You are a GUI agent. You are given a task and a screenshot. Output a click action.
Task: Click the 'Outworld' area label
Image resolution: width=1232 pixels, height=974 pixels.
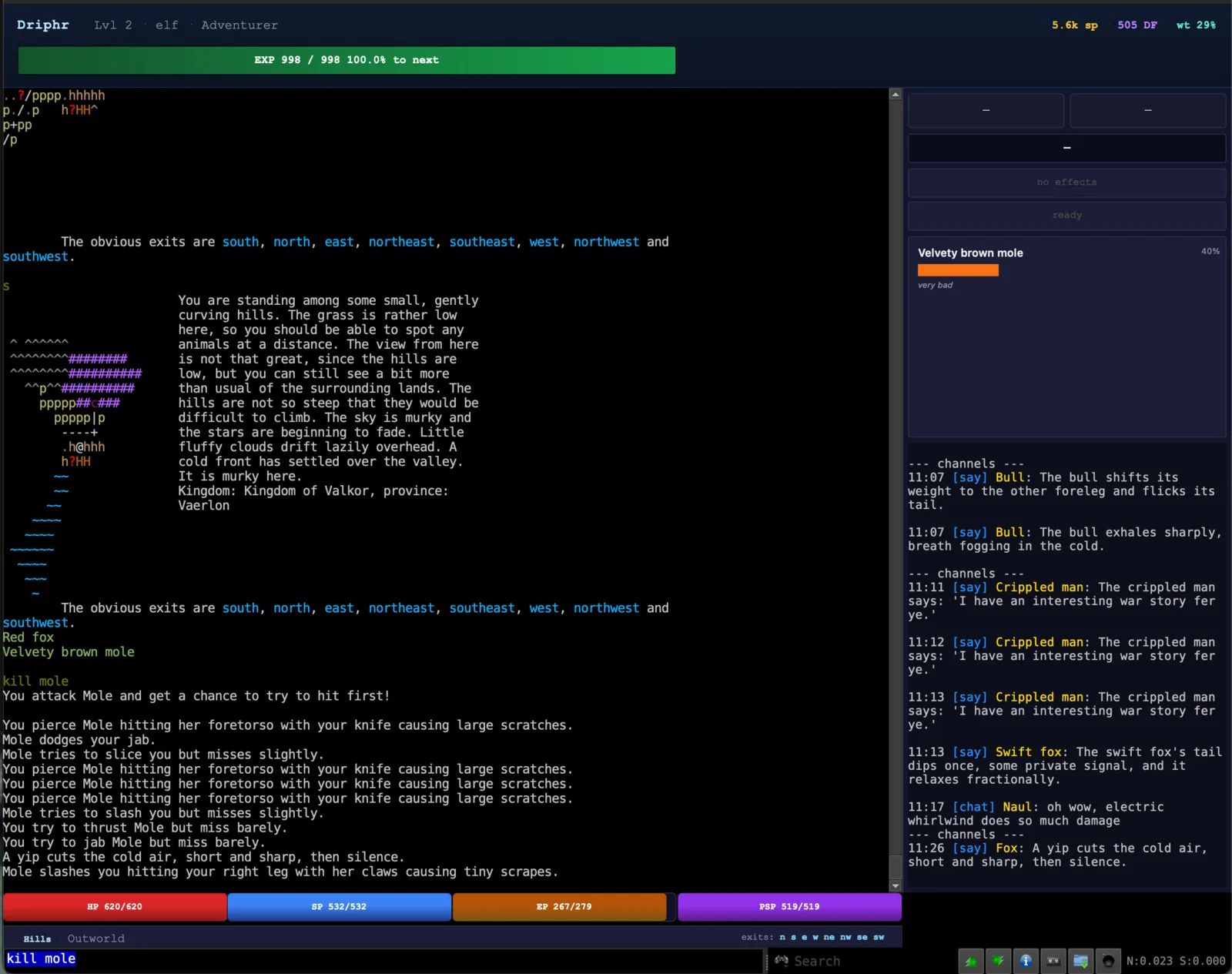pyautogui.click(x=95, y=939)
